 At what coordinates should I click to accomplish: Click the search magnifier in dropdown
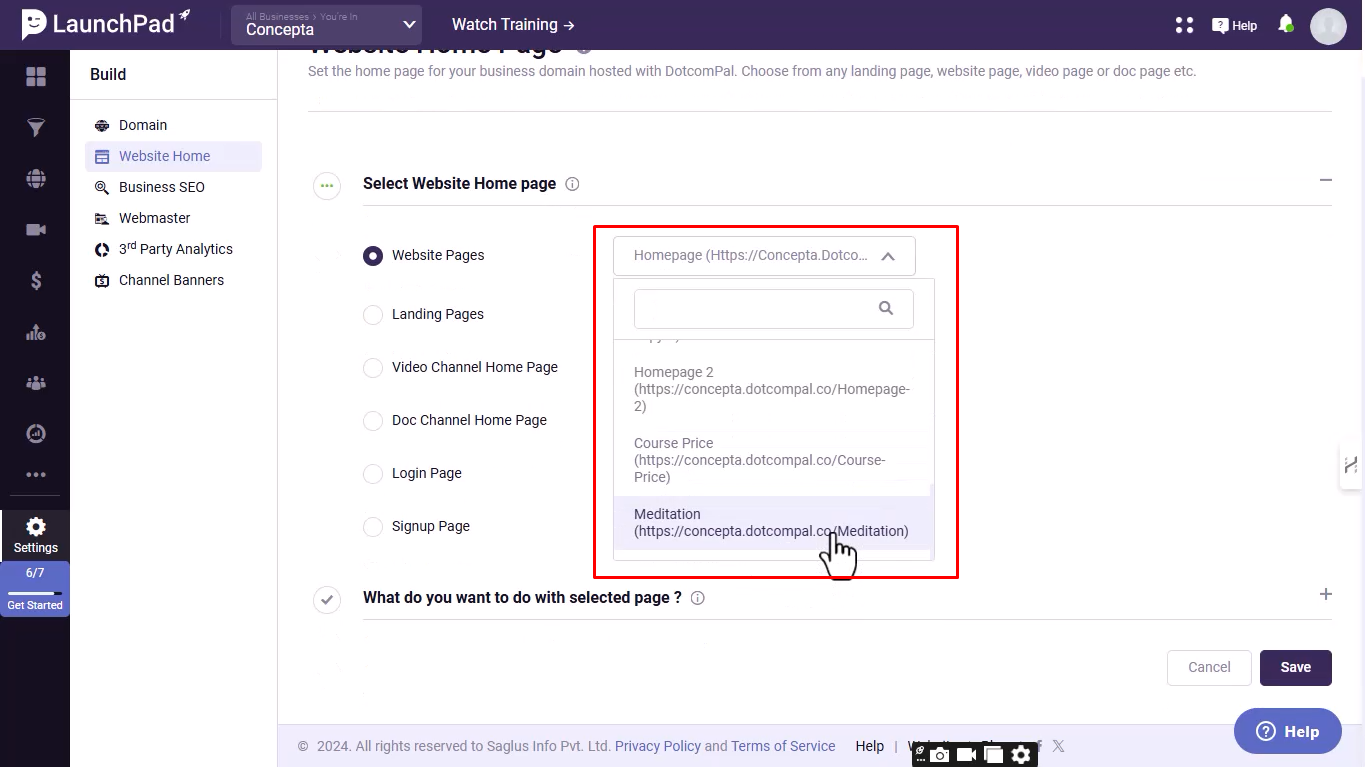[x=886, y=308]
